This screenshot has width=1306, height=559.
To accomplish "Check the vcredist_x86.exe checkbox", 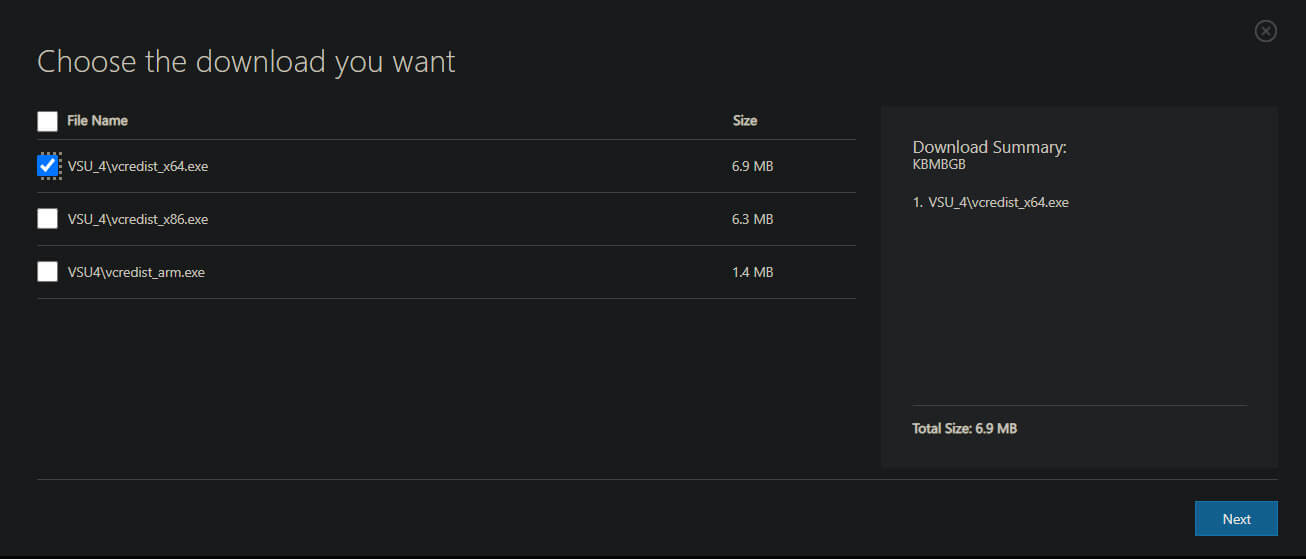I will click(47, 219).
